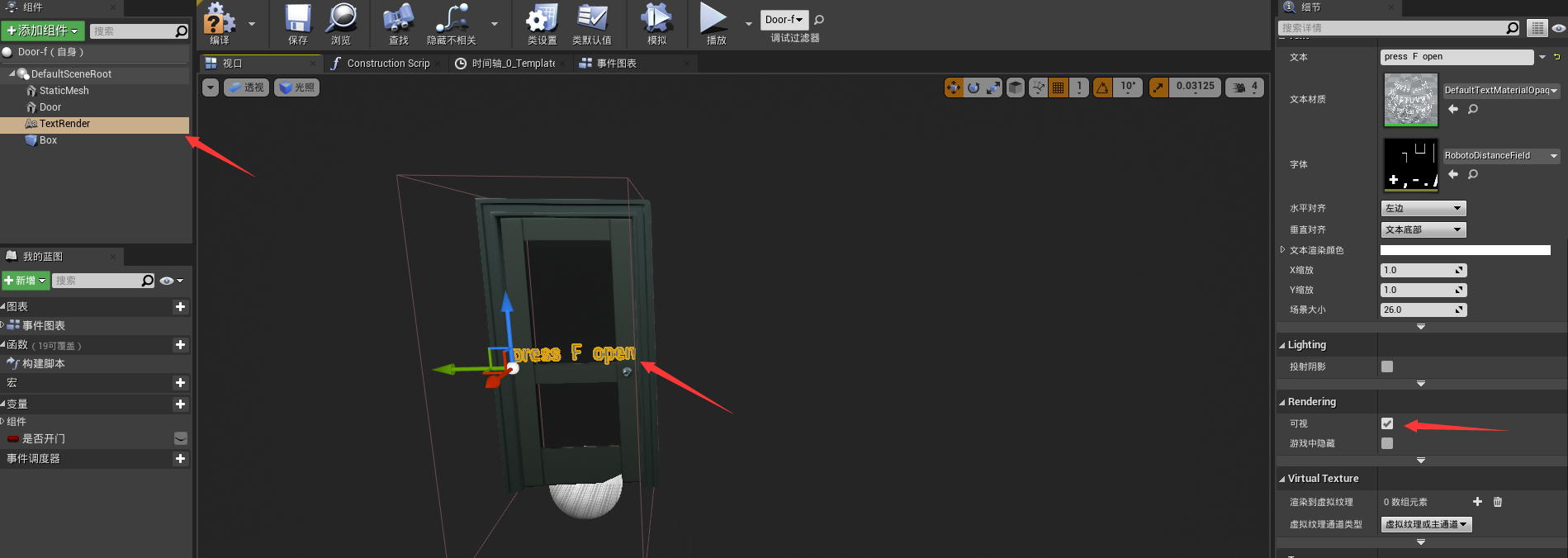1568x558 pixels.
Task: Open Door-f debug object dropdown
Action: pyautogui.click(x=784, y=20)
